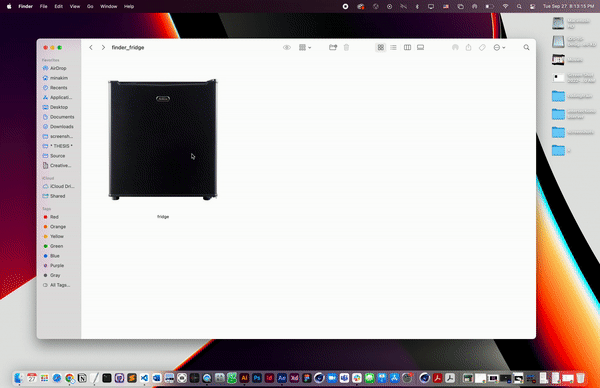Click the Bluetooth icon in menu bar
The height and width of the screenshot is (388, 600).
click(x=417, y=6)
